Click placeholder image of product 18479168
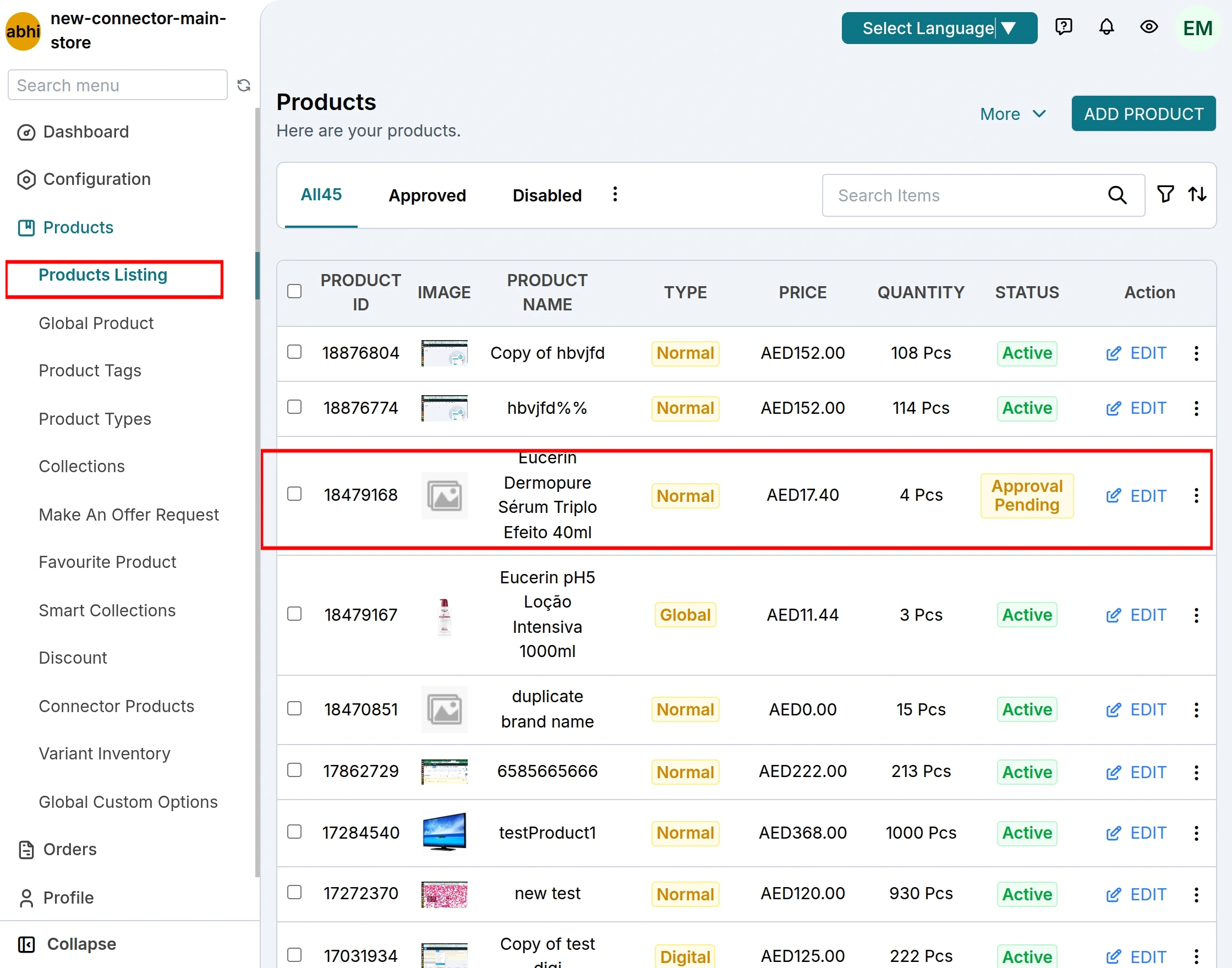The width and height of the screenshot is (1232, 968). pos(444,495)
